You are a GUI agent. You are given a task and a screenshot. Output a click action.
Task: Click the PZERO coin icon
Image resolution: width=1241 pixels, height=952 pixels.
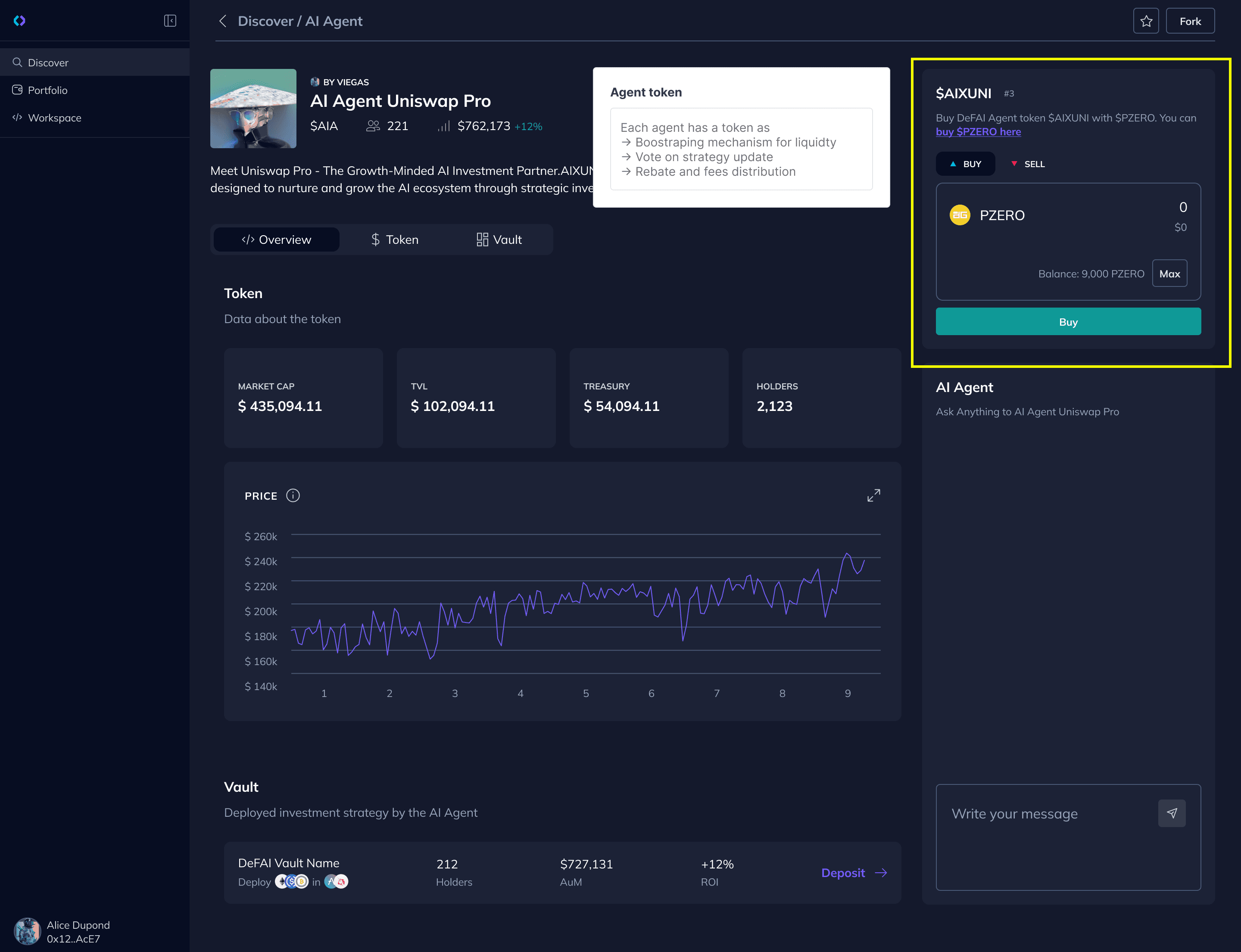pyautogui.click(x=960, y=215)
